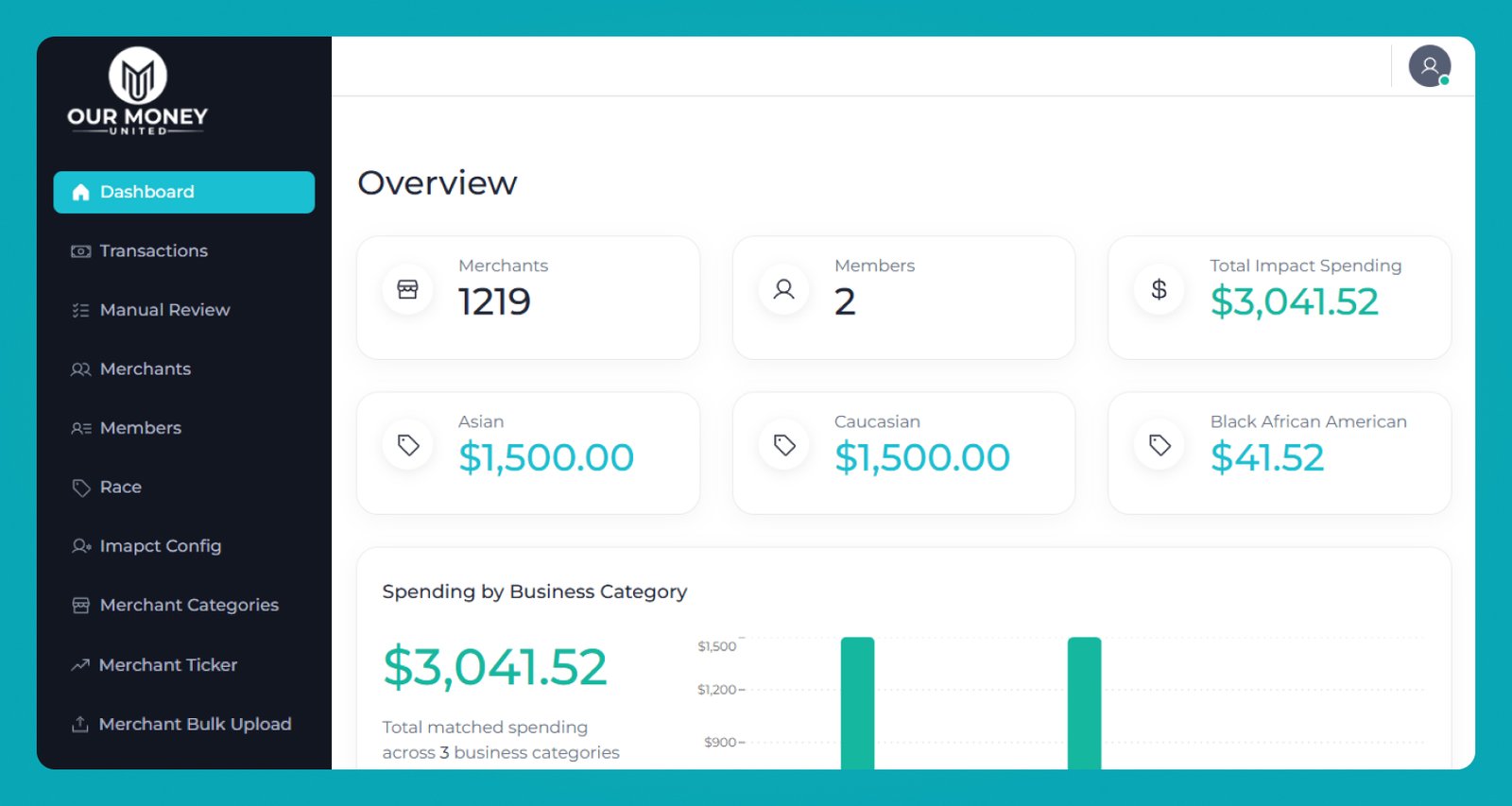
Task: Click the Our Money United logo
Action: pyautogui.click(x=138, y=92)
